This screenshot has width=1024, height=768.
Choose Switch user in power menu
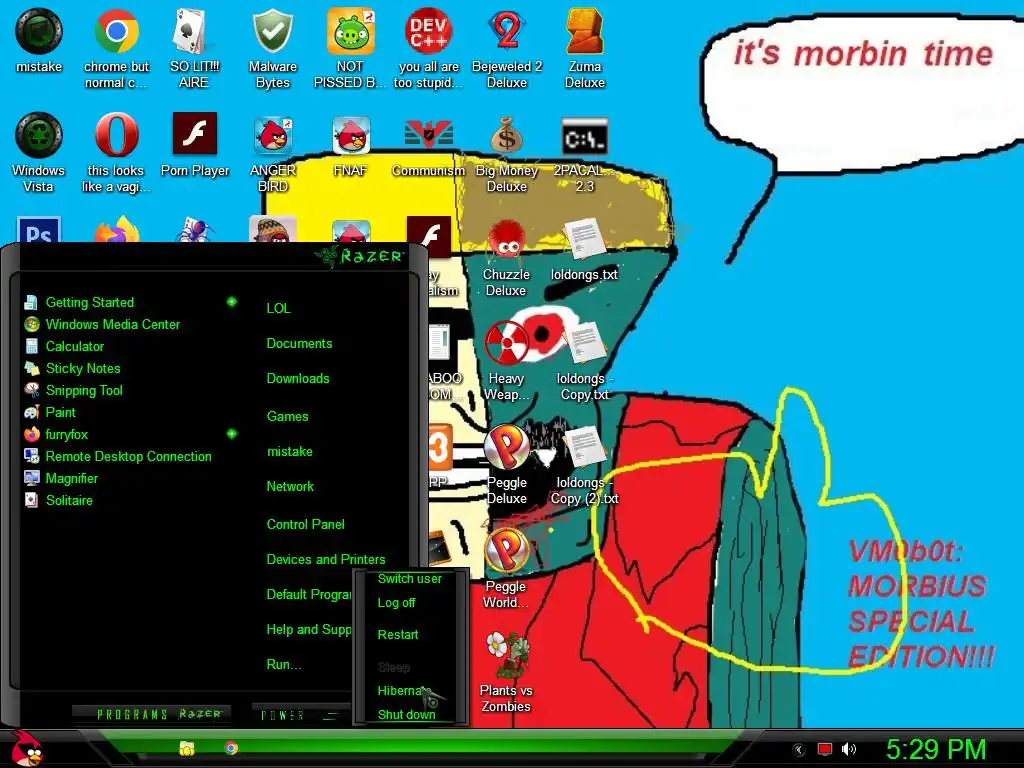coord(409,579)
